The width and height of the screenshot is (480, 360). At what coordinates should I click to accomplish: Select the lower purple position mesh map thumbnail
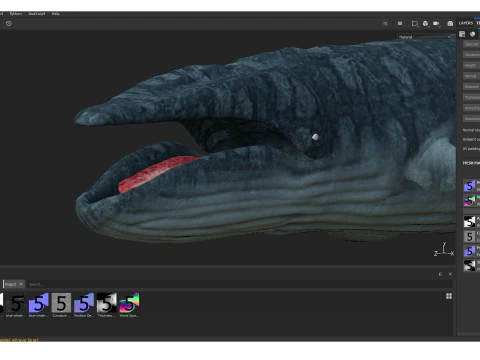click(470, 251)
